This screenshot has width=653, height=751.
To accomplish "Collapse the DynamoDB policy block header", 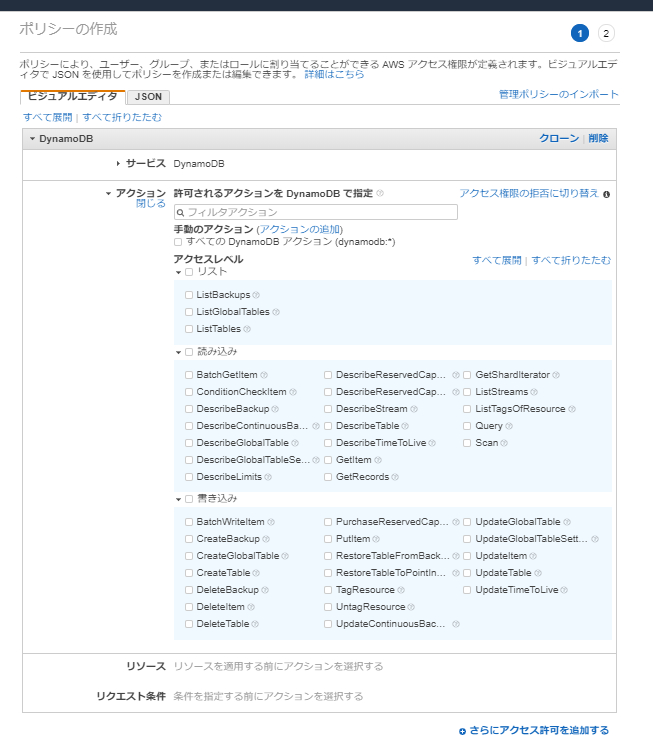I will coord(33,139).
